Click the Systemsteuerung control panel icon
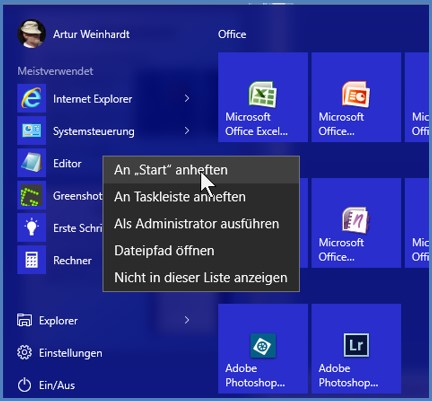The height and width of the screenshot is (401, 432). pos(32,131)
